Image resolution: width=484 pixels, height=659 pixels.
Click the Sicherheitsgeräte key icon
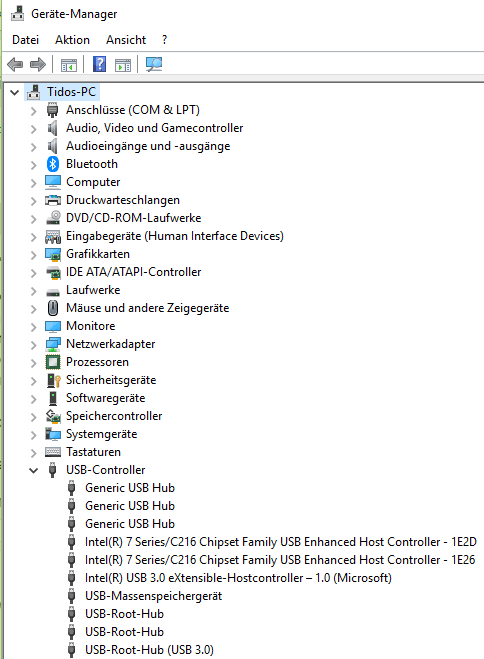54,380
